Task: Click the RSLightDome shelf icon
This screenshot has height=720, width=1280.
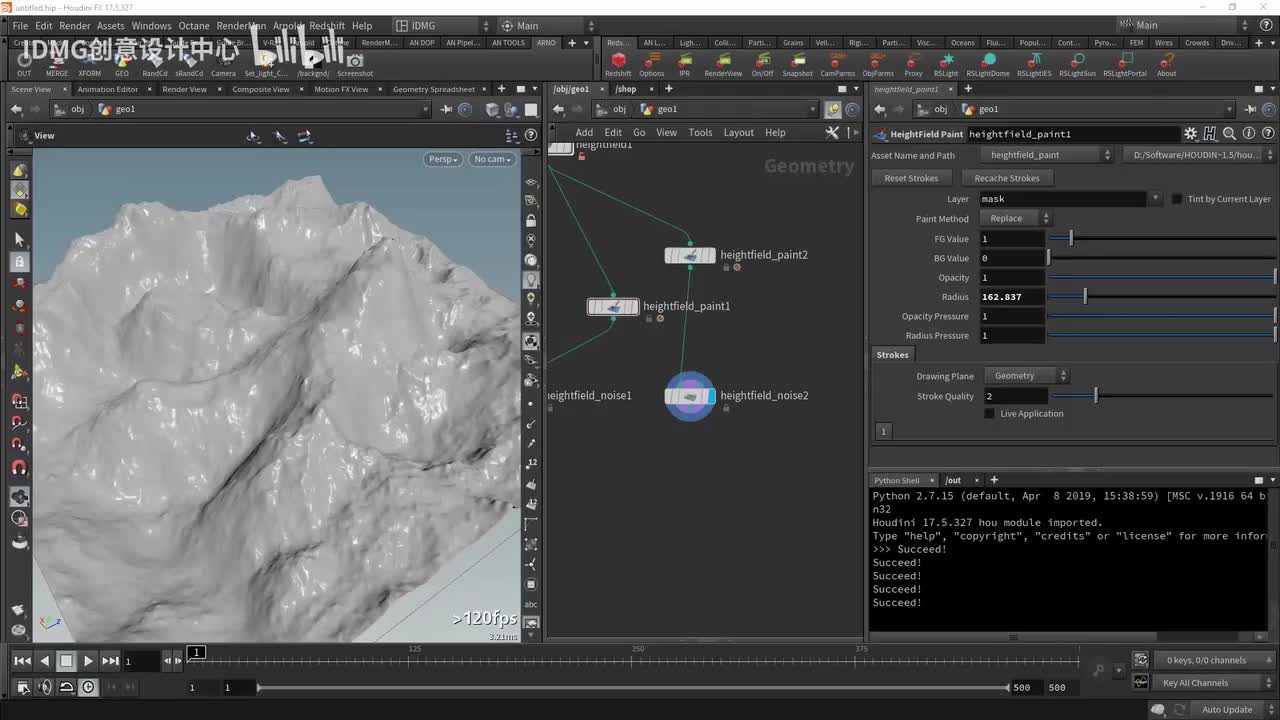Action: 987,62
